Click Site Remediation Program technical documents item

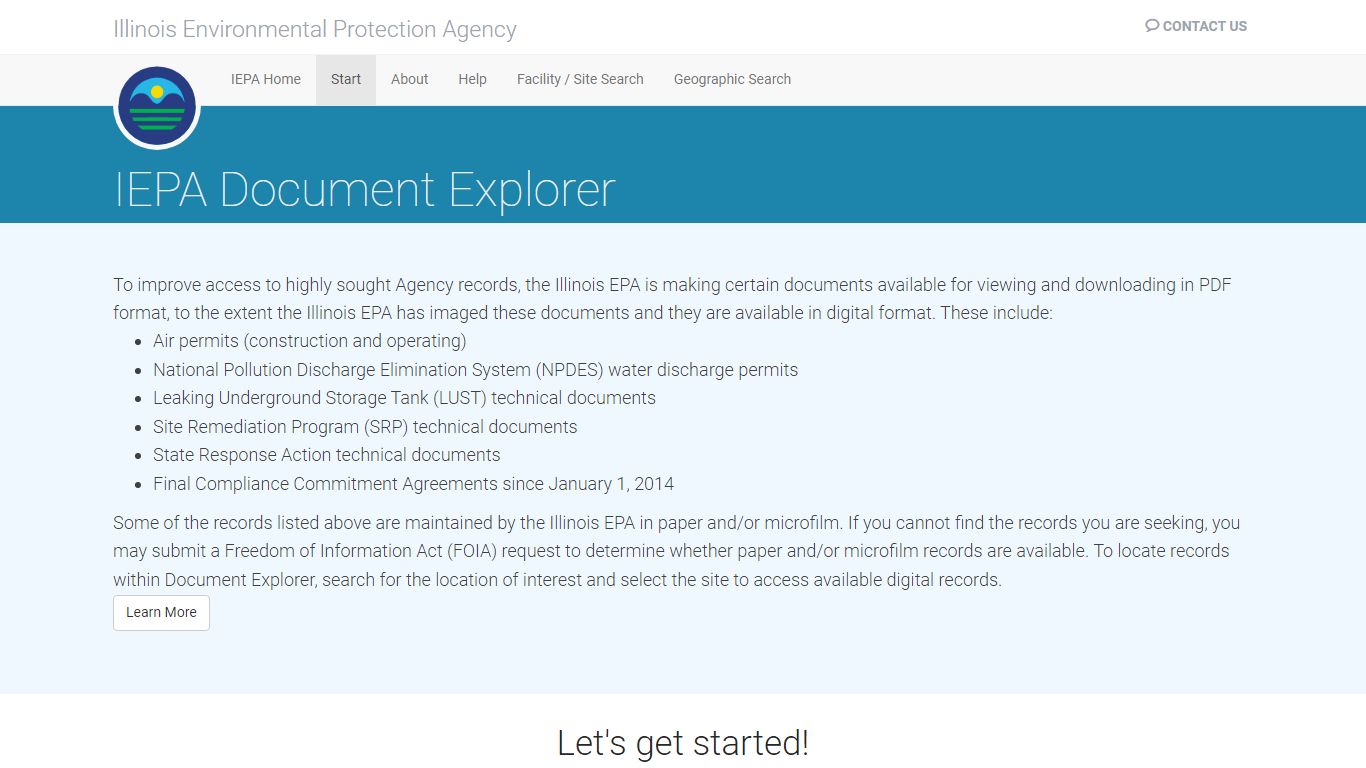[365, 427]
